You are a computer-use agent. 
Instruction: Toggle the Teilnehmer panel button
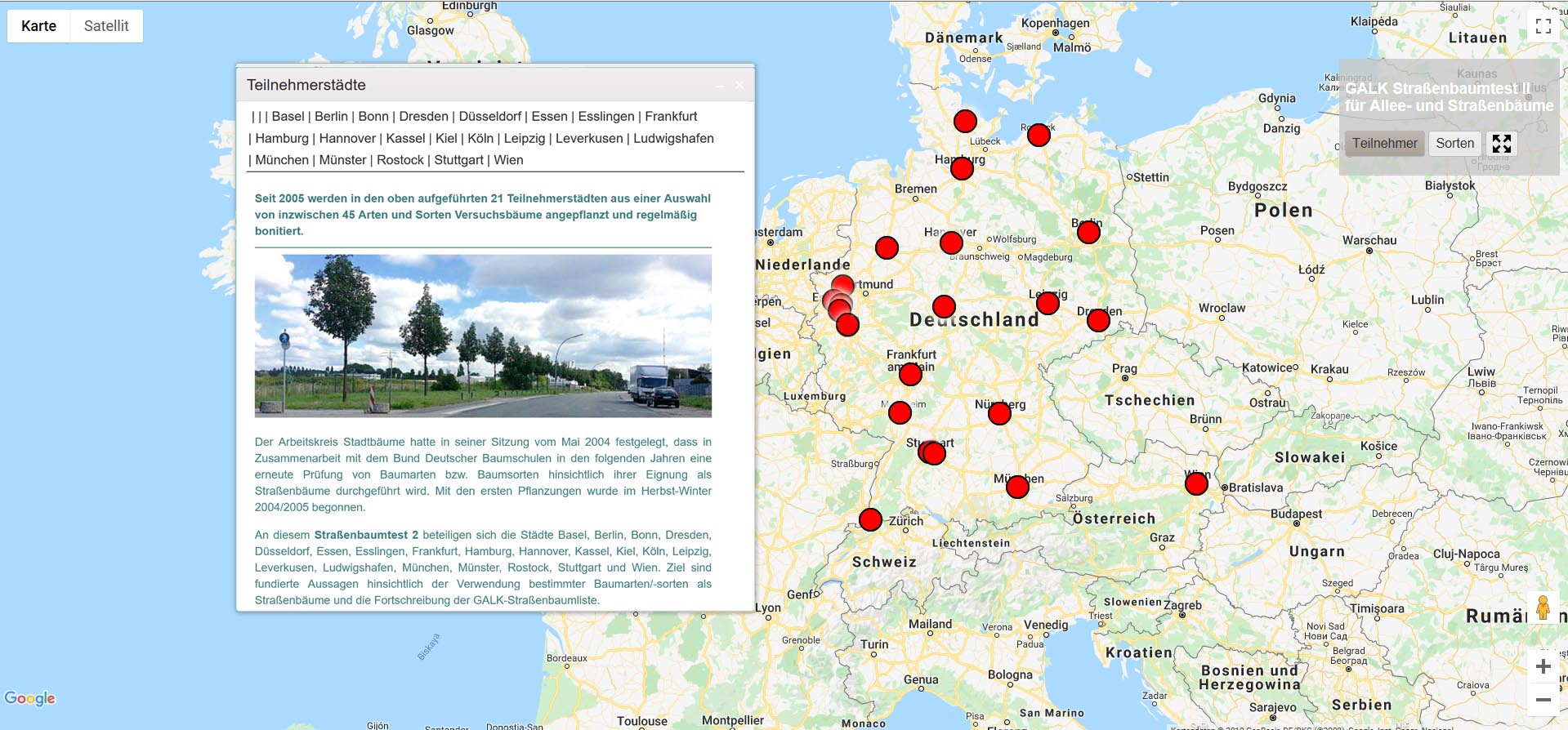1384,144
